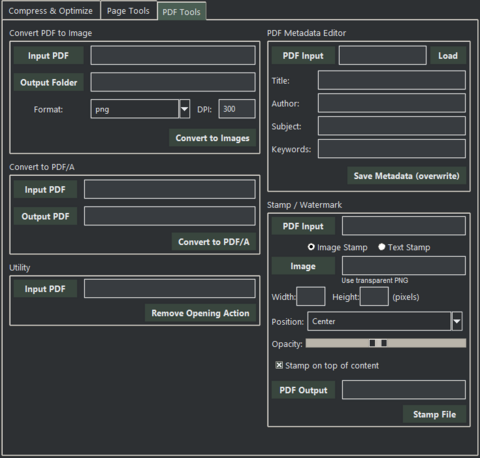Image resolution: width=480 pixels, height=458 pixels.
Task: Click the Position combo box arrow
Action: tap(457, 321)
